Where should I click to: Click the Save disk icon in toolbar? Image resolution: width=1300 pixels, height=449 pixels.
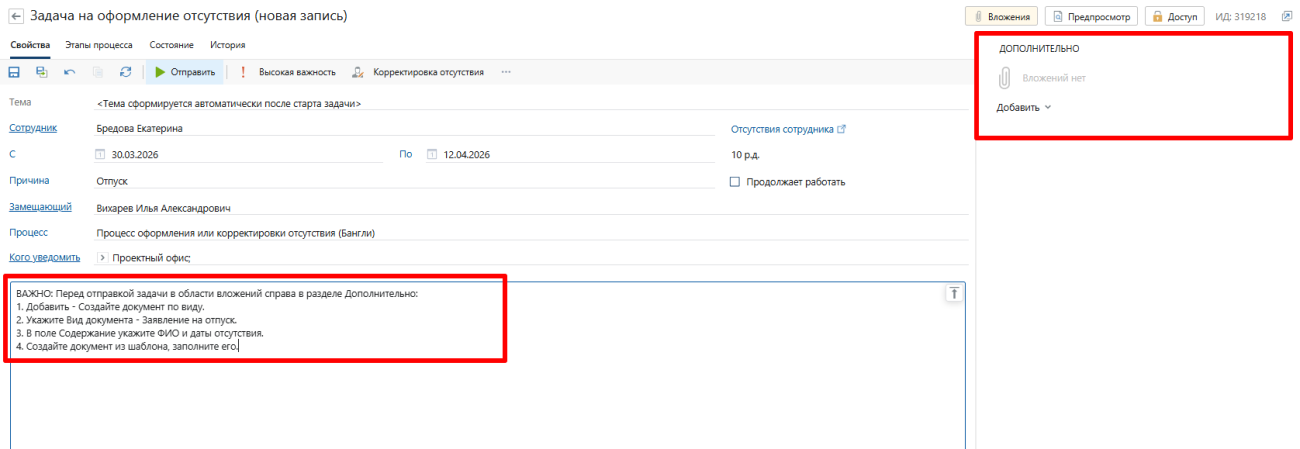click(14, 72)
